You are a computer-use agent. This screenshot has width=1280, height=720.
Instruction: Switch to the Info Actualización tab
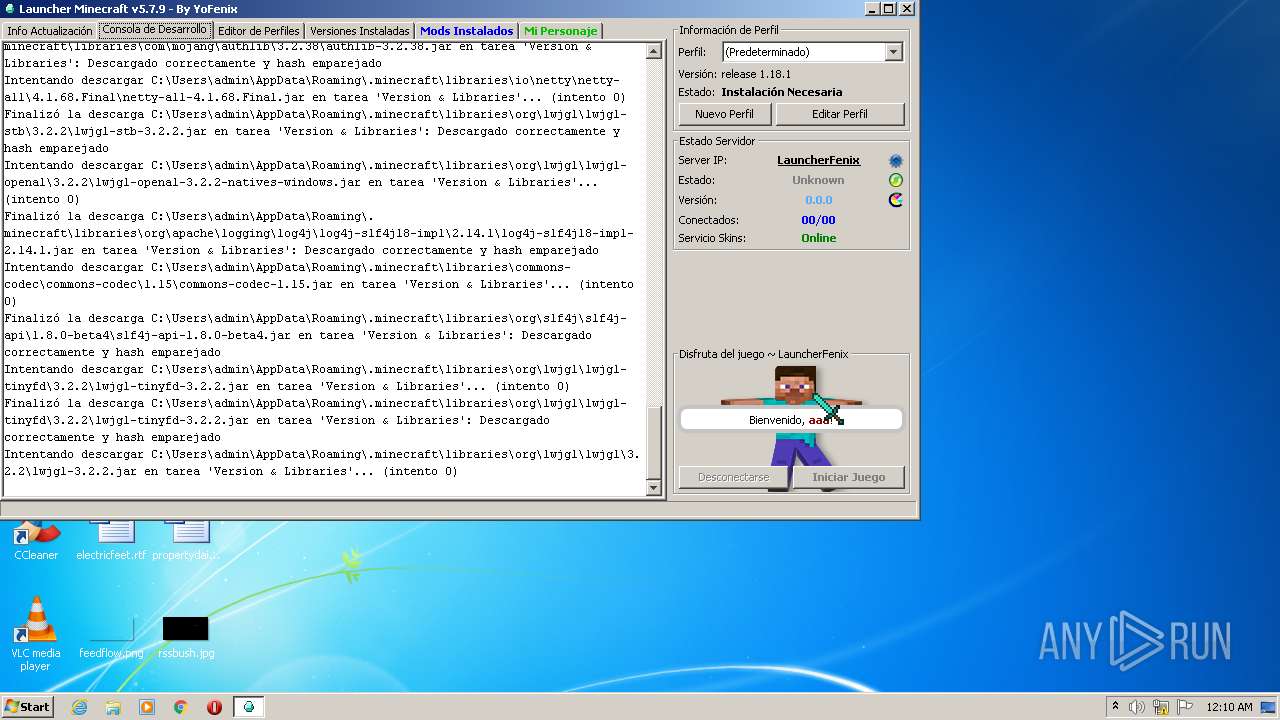click(50, 31)
